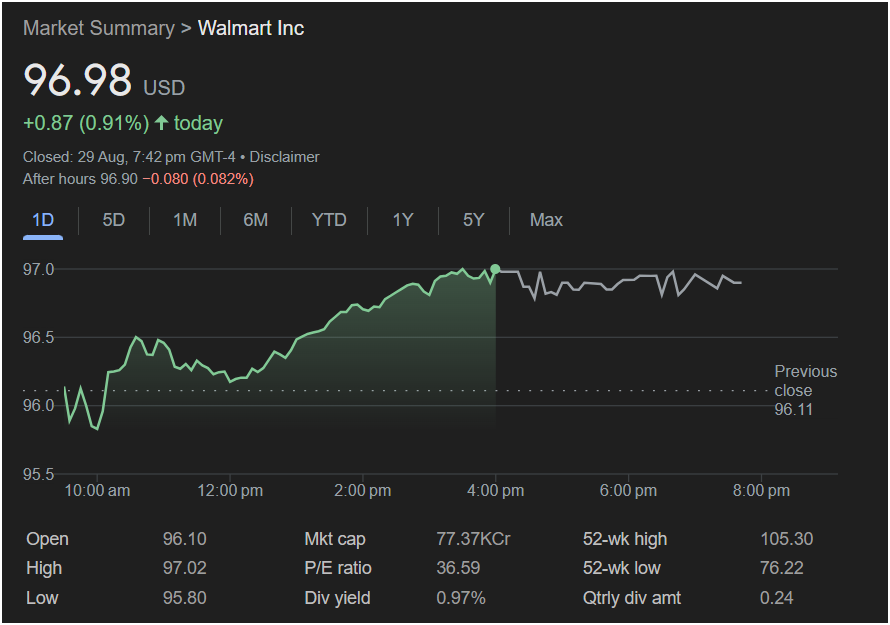The width and height of the screenshot is (890, 625).
Task: Click the 52-wk low label
Action: pos(622,568)
